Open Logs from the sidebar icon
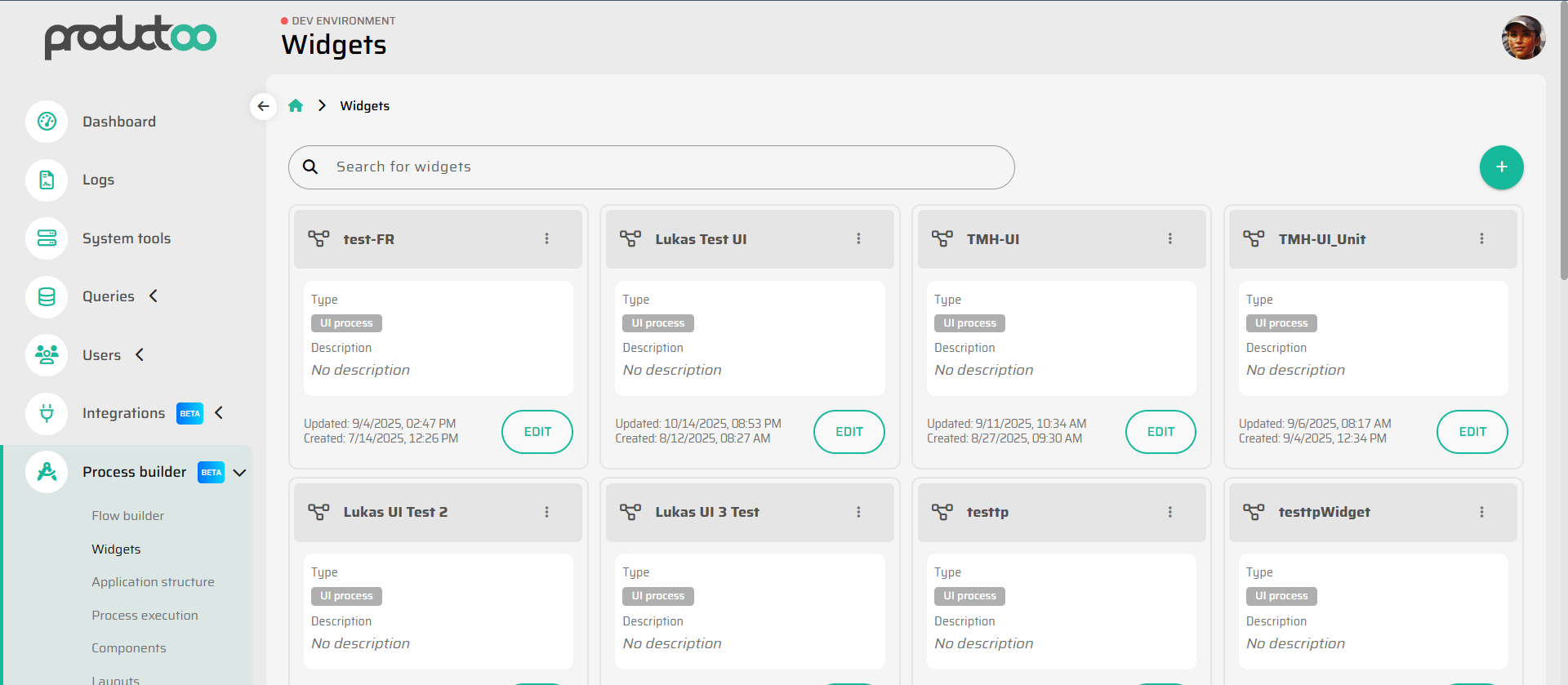 pyautogui.click(x=47, y=180)
